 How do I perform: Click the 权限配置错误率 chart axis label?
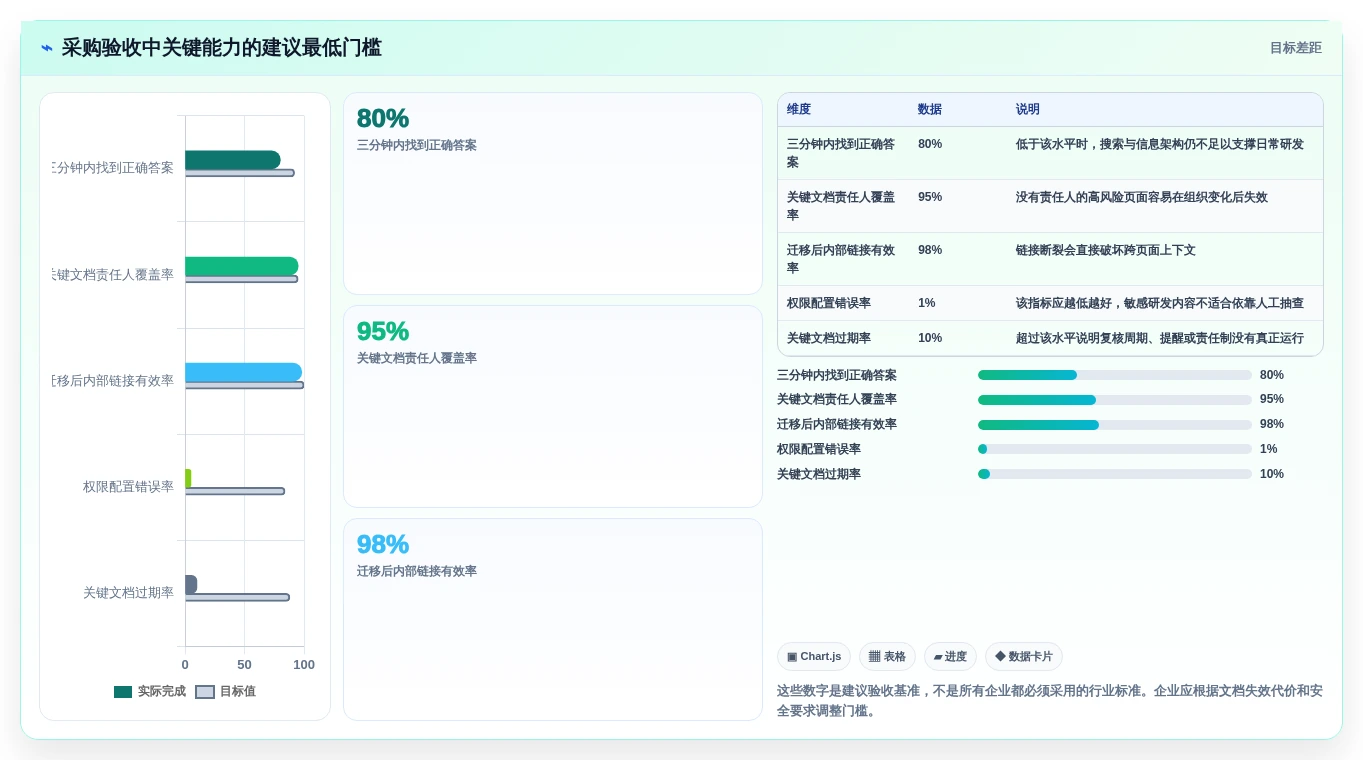click(x=128, y=487)
